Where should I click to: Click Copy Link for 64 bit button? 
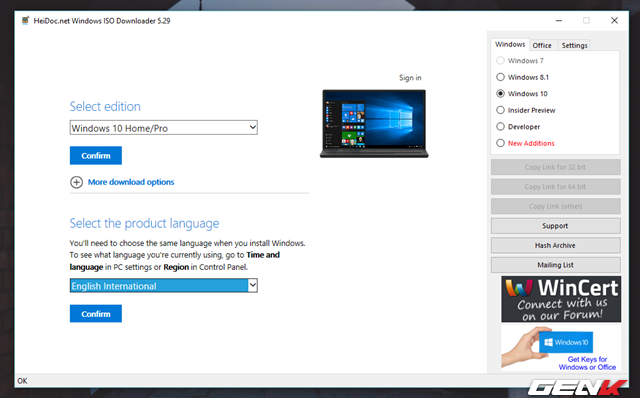(x=556, y=187)
